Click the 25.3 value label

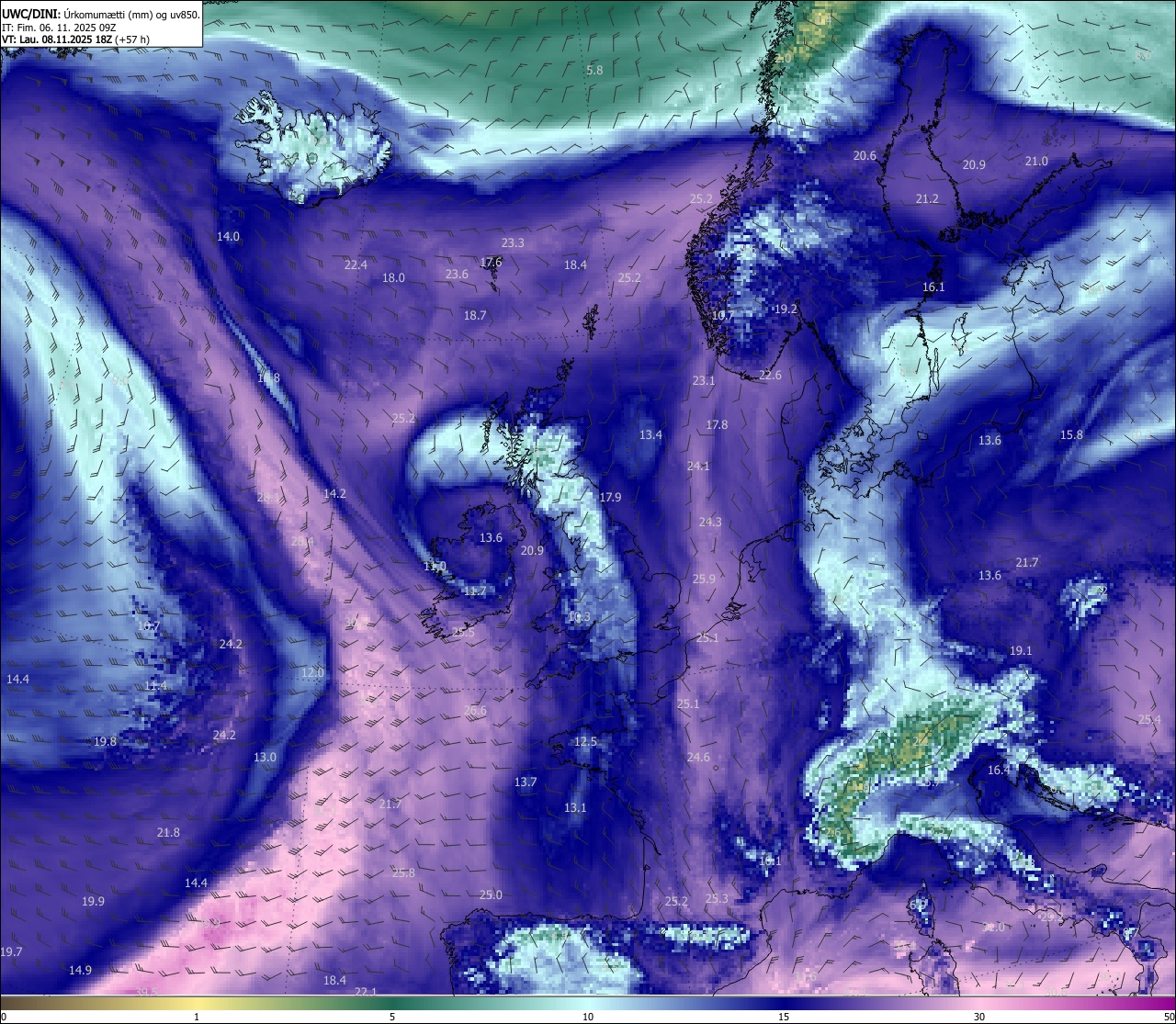[x=717, y=899]
